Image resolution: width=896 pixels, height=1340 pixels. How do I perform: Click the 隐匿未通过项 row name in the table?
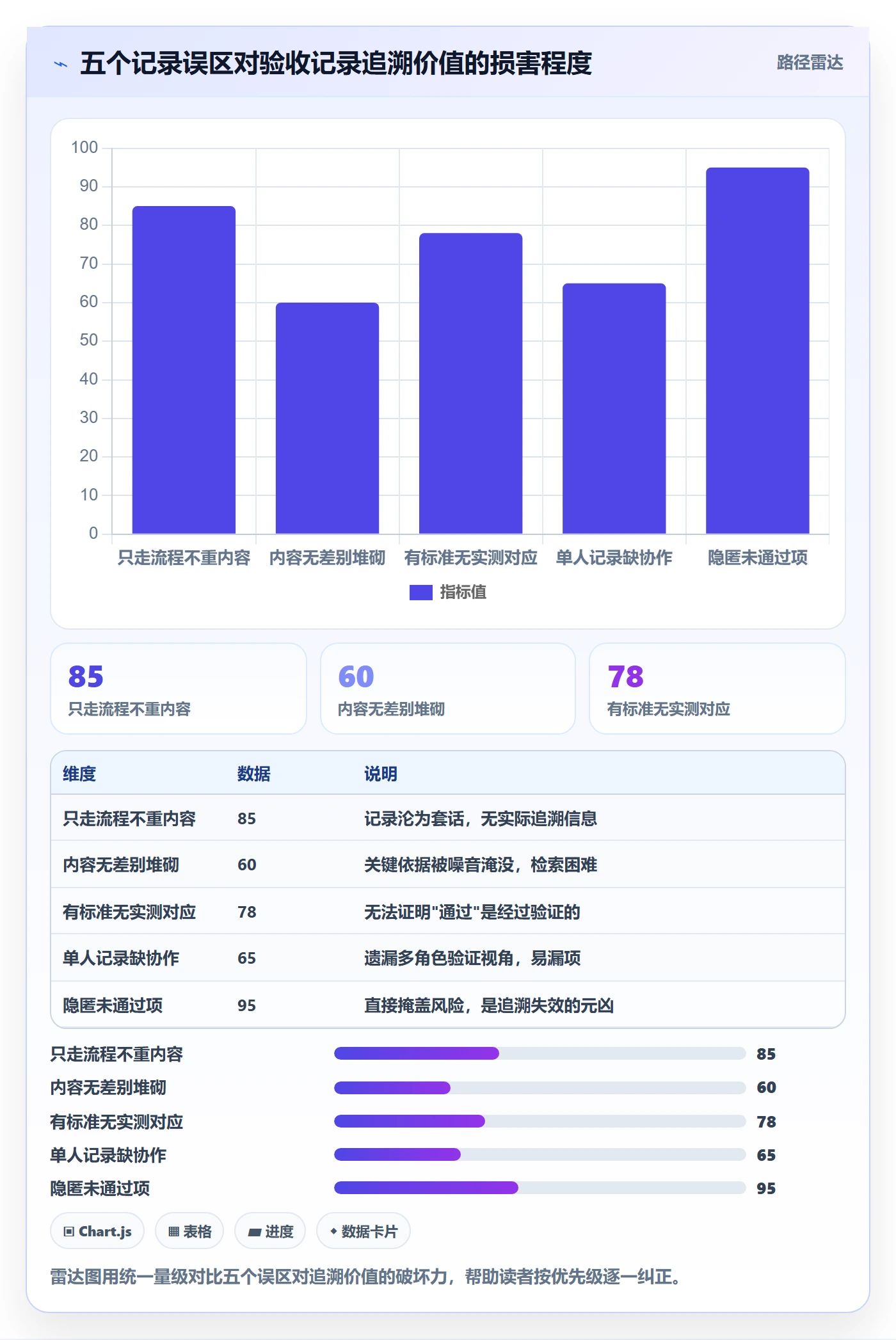coord(113,1005)
